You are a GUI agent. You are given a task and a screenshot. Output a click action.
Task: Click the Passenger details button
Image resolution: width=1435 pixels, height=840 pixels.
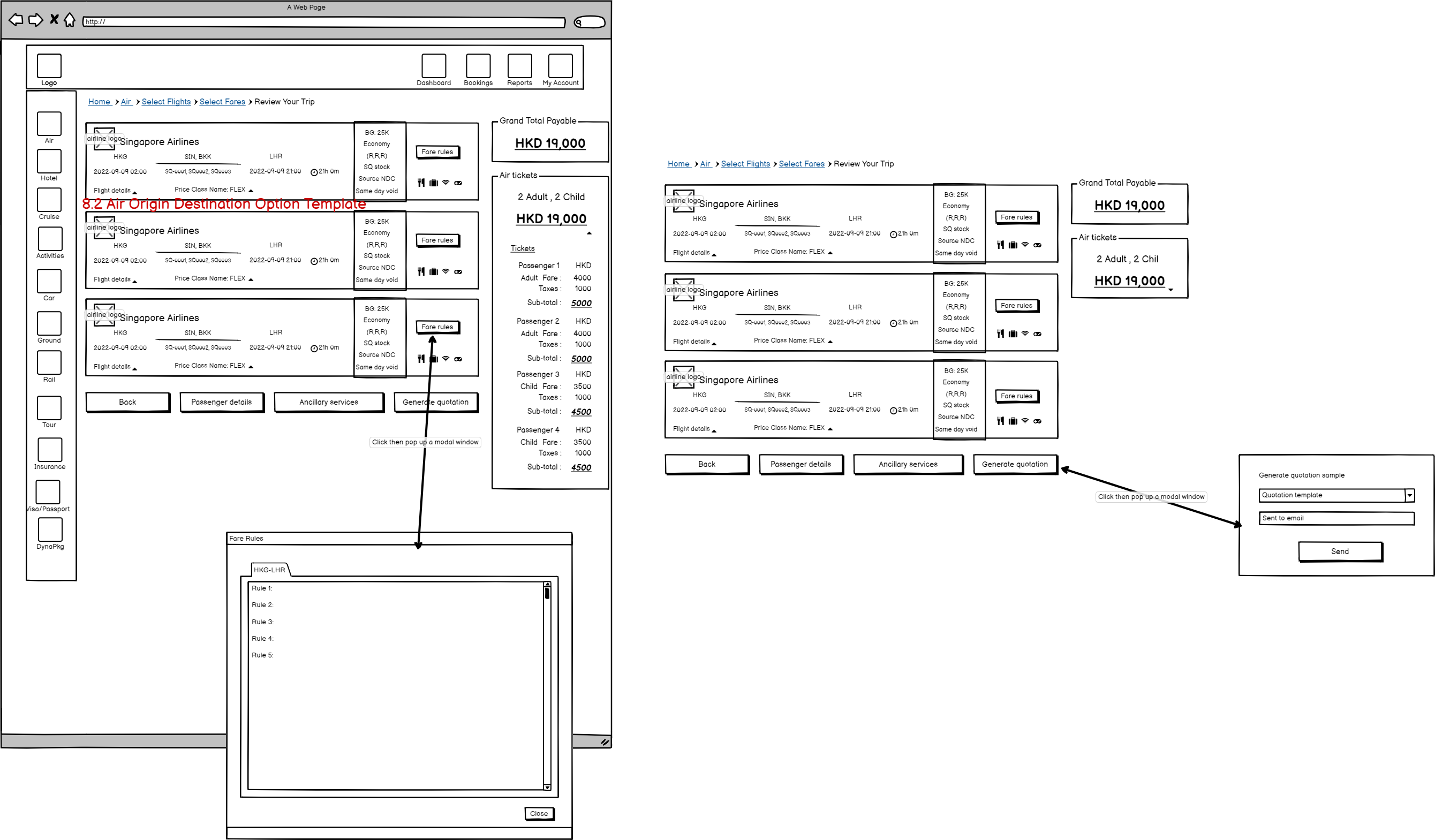(x=221, y=402)
